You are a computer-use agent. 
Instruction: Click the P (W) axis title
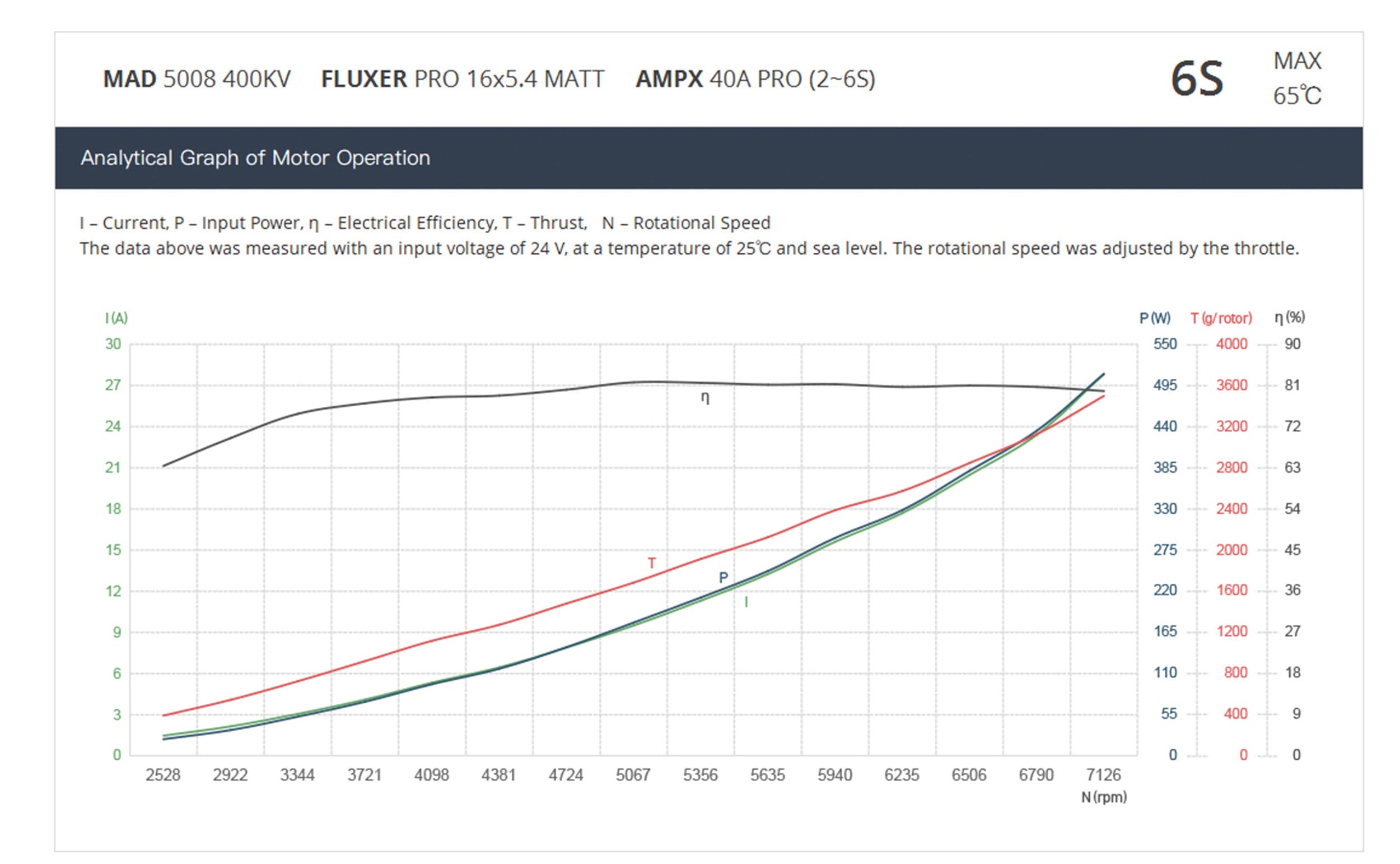[1155, 318]
